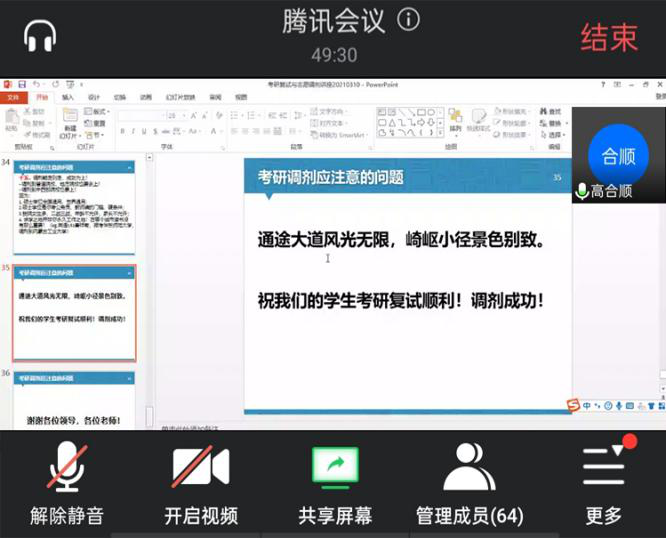Viewport: 666px width, 538px height.
Task: Tap the 合顺 participant avatar
Action: 618,155
